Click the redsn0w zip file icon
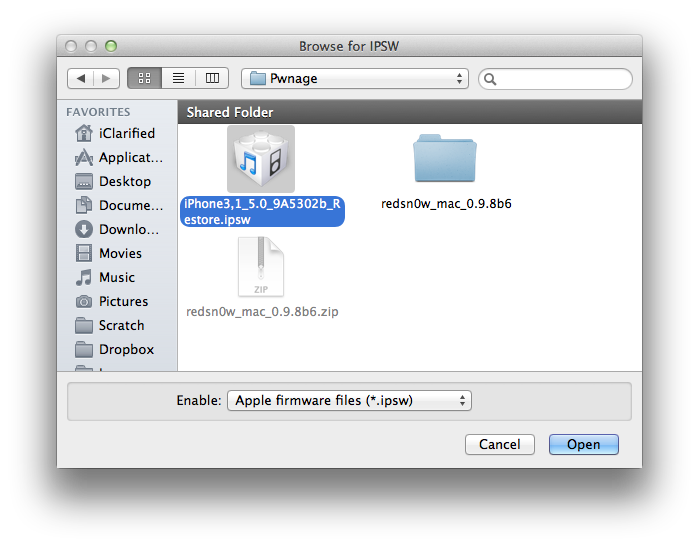 (261, 267)
